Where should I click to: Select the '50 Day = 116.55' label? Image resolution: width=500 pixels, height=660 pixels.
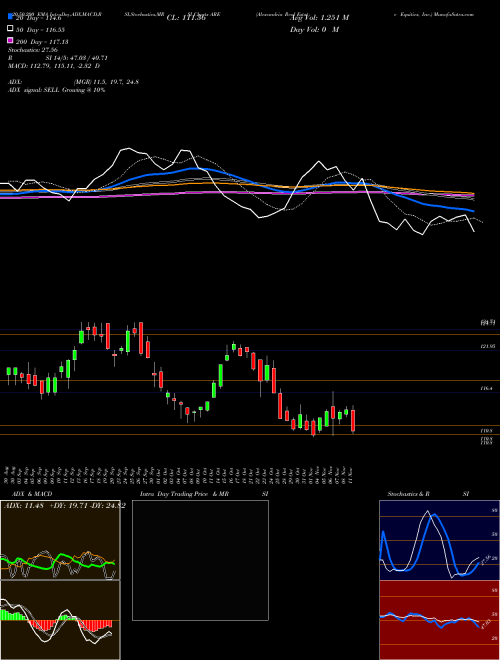[x=41, y=30]
